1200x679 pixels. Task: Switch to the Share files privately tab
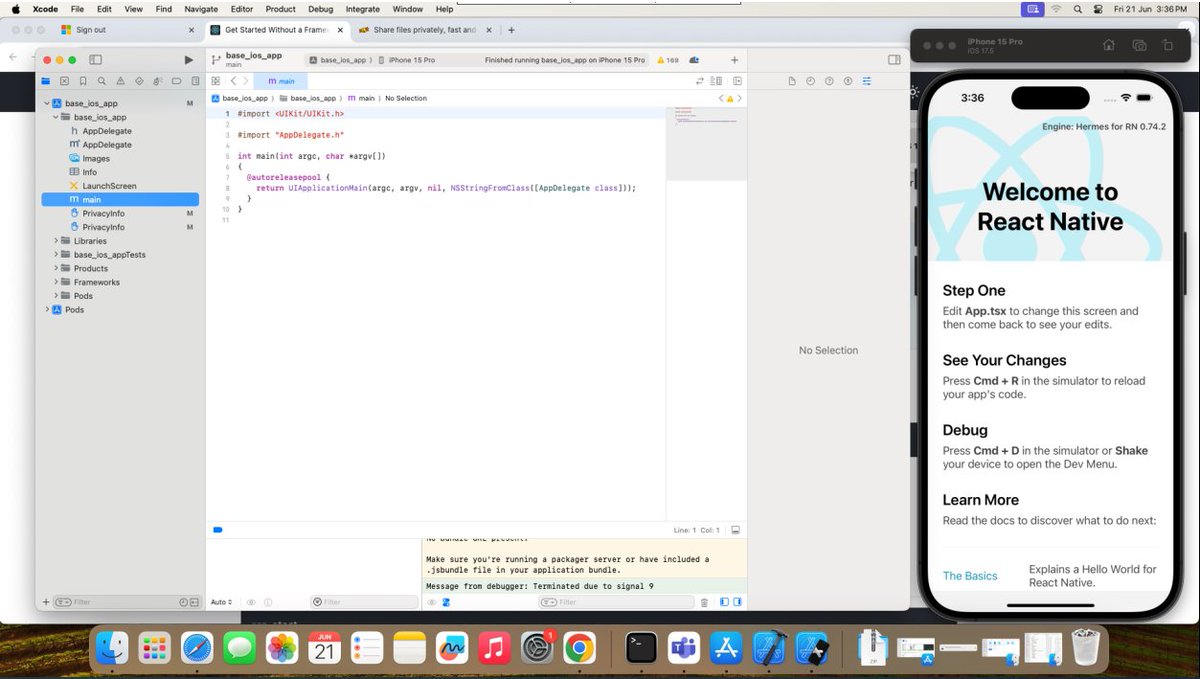click(x=418, y=30)
